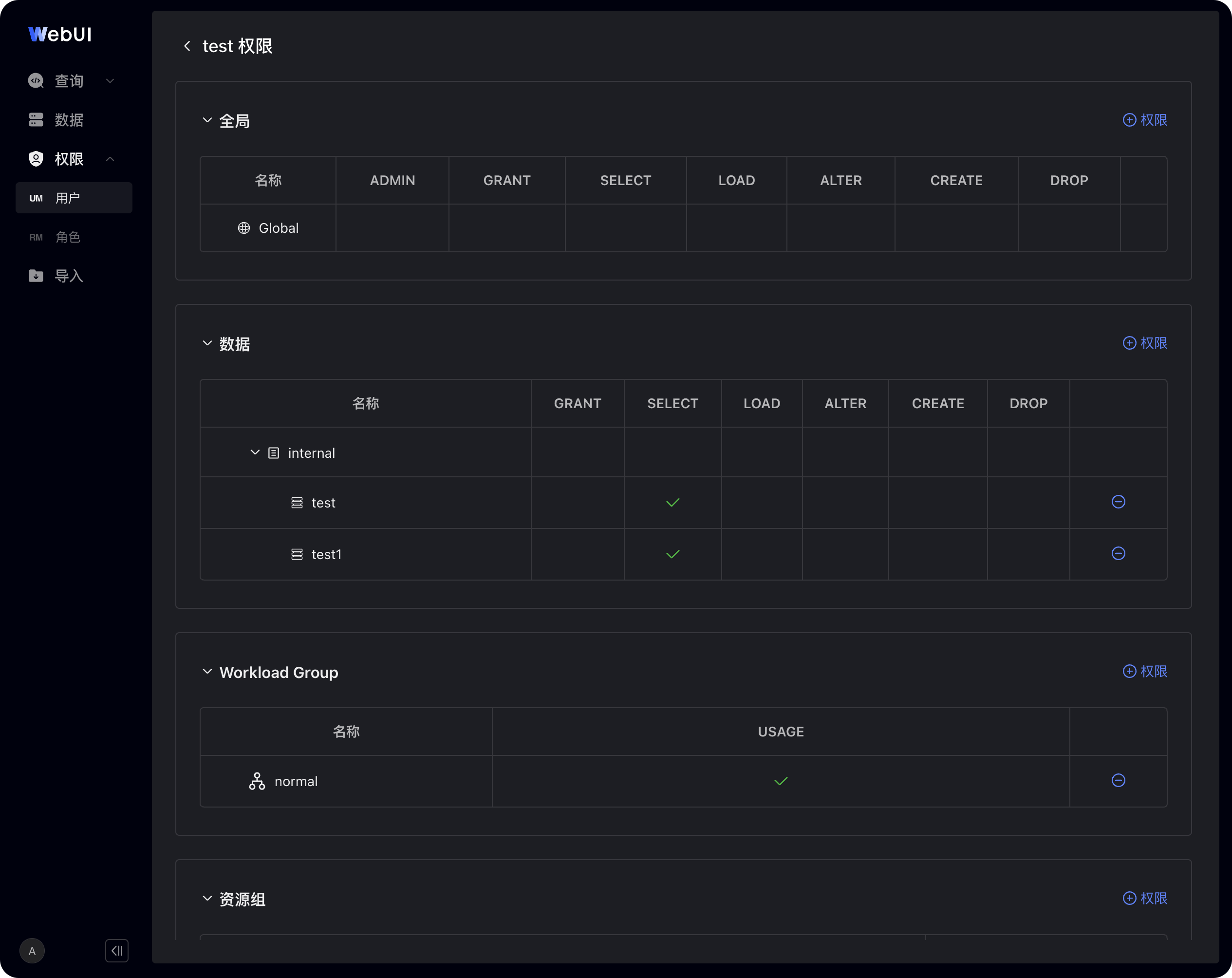Click the SELECT checkmark for test
Screen dimensions: 1232x978
[x=672, y=503]
